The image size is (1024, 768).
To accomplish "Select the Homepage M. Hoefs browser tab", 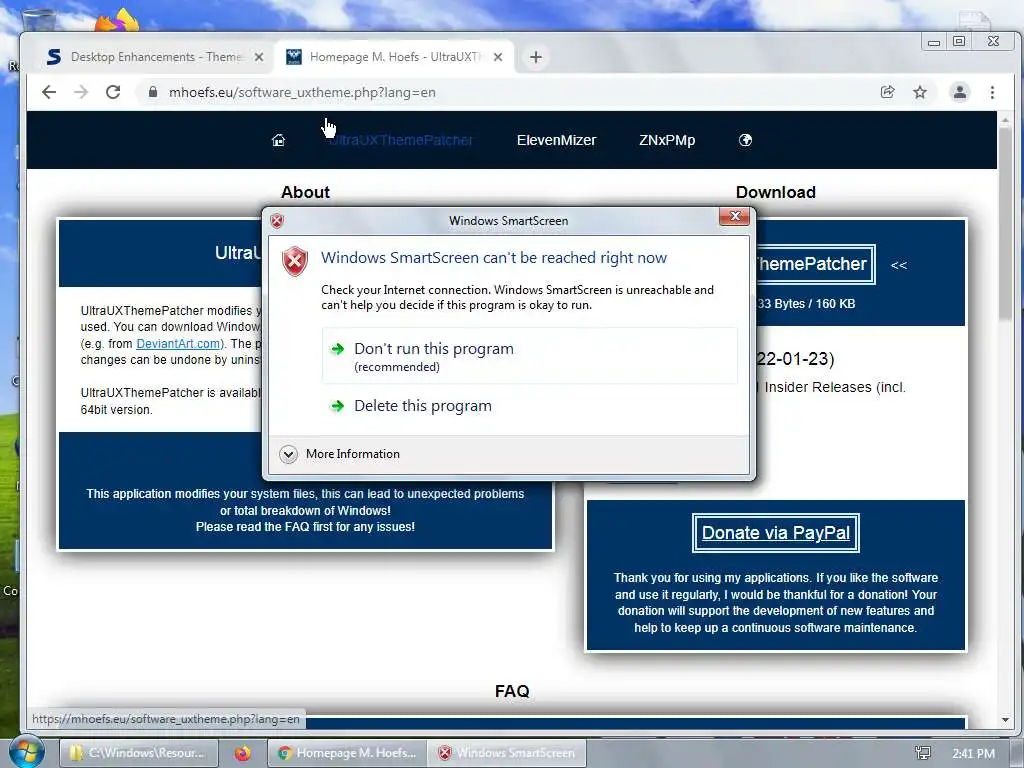I will point(394,57).
